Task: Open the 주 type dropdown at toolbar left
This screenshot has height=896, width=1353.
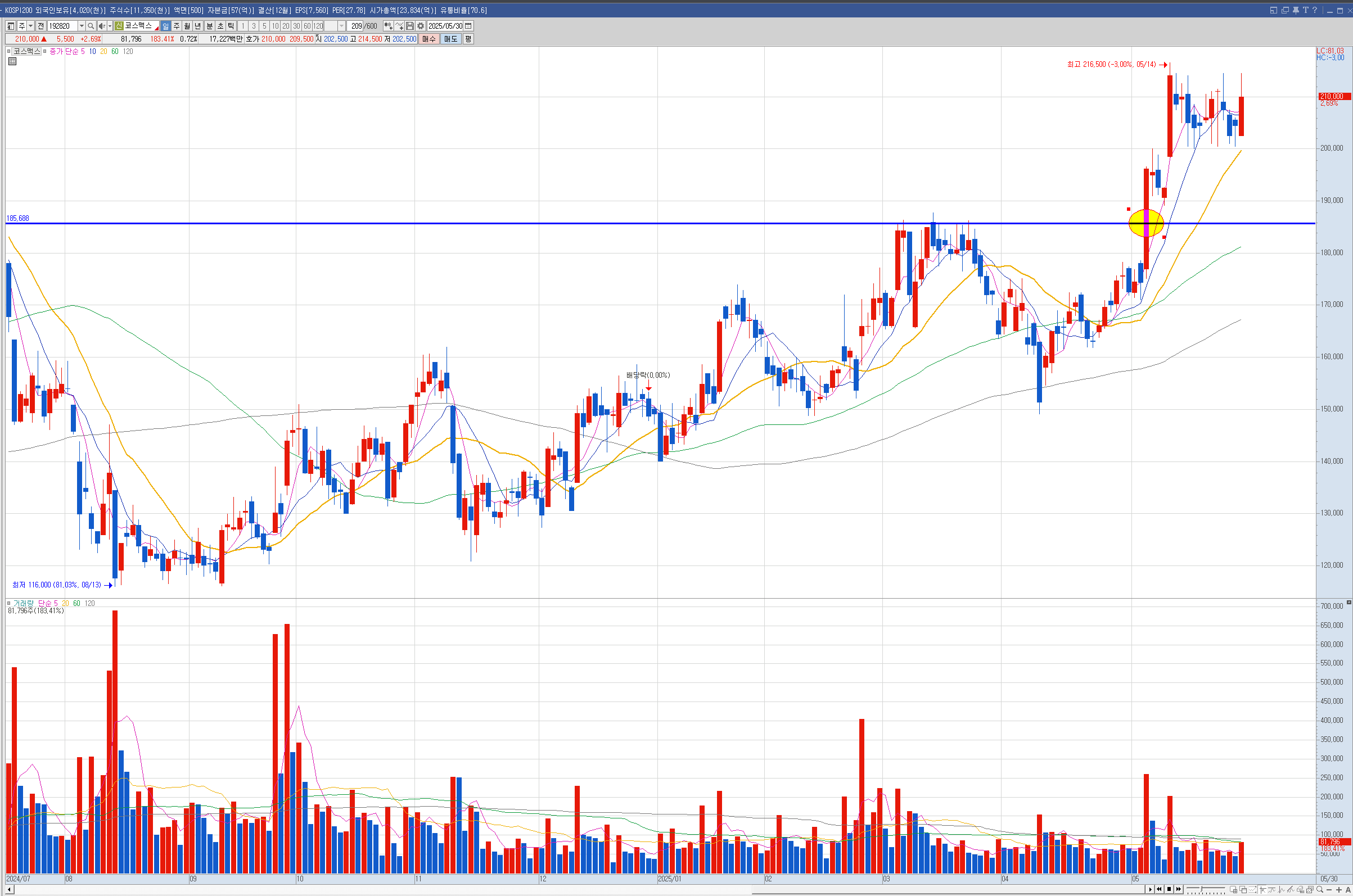Action: coord(31,26)
